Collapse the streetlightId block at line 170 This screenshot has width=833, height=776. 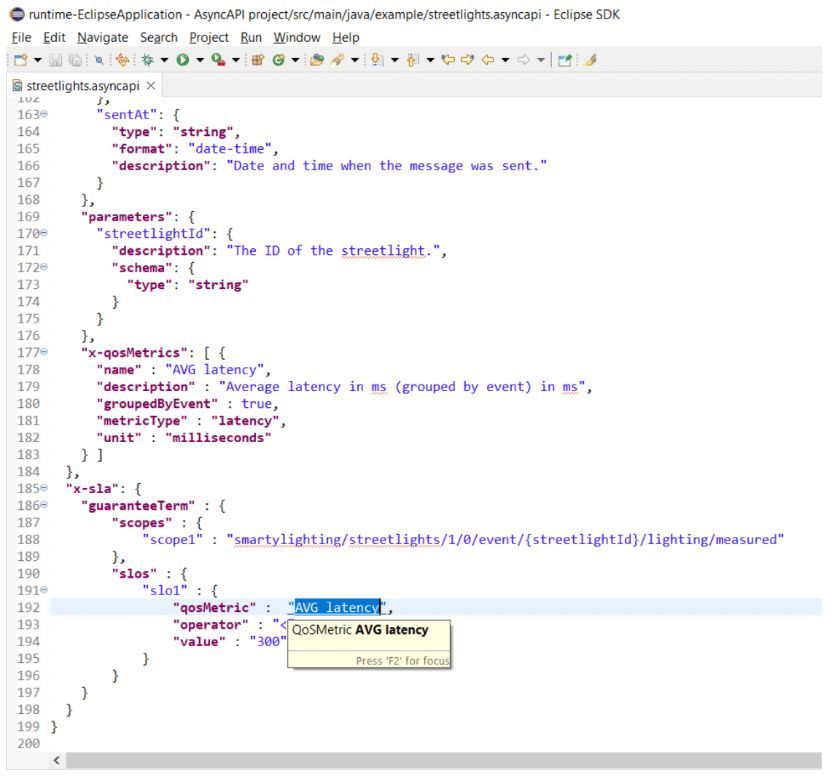point(44,233)
